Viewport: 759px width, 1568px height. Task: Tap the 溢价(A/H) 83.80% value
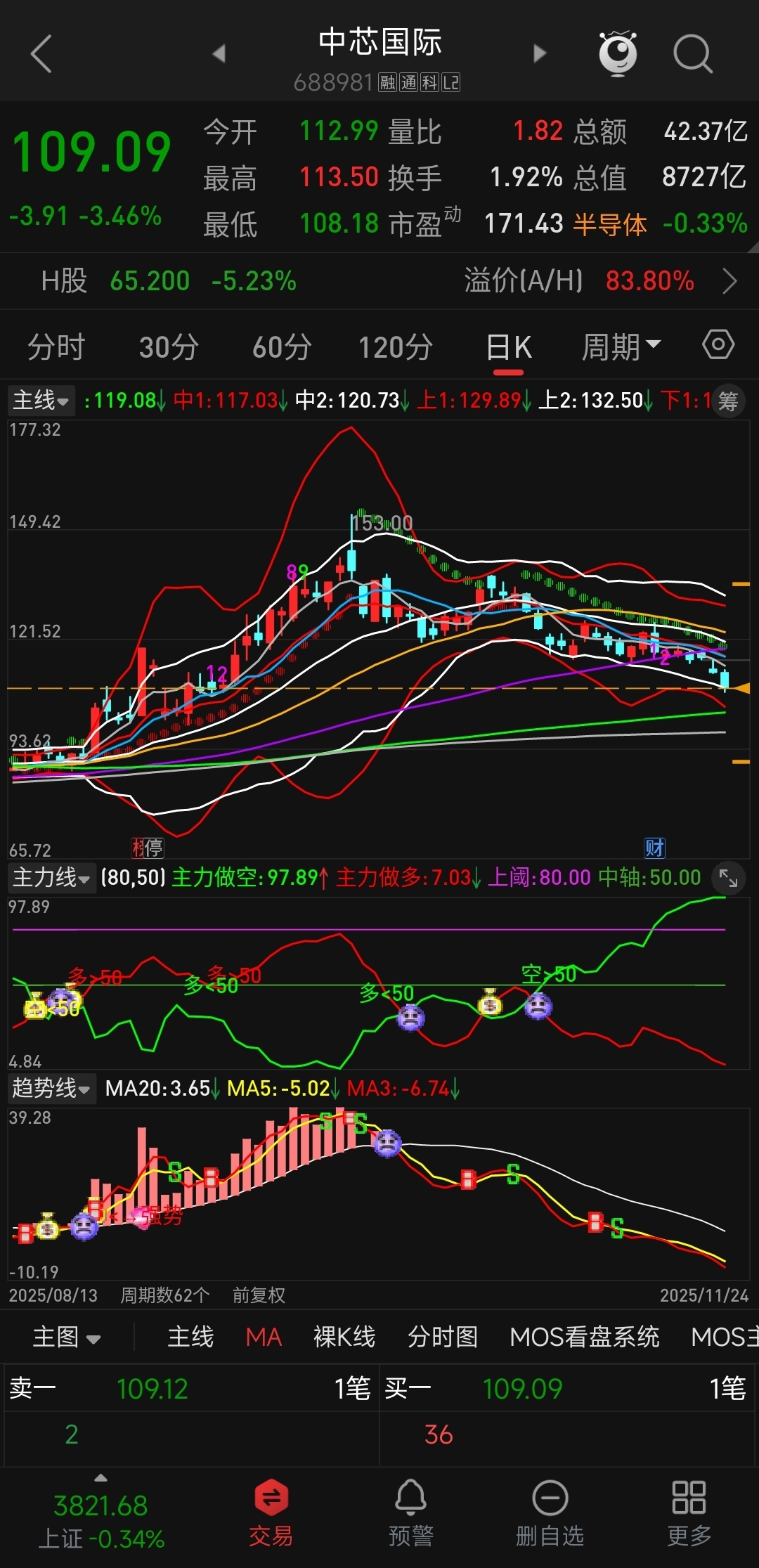pos(650,281)
